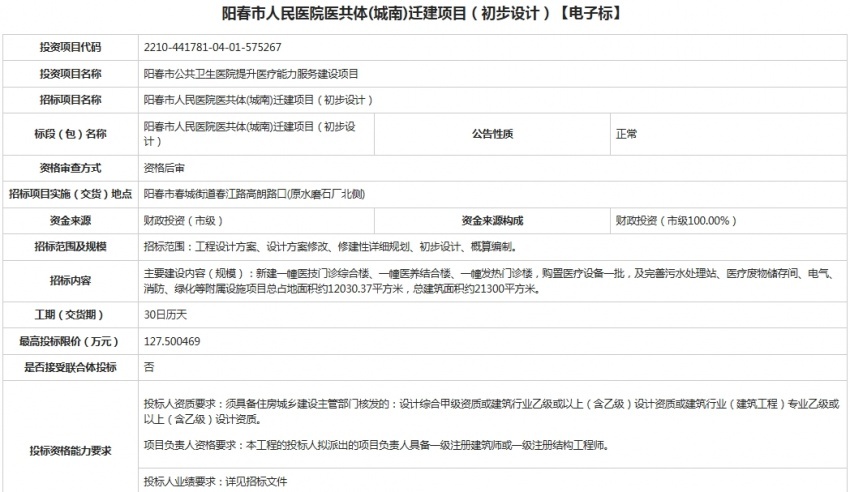Viewport: 850px width, 492px height.
Task: Click the label 招标项目实施（交货）地点
Action: (x=70, y=194)
